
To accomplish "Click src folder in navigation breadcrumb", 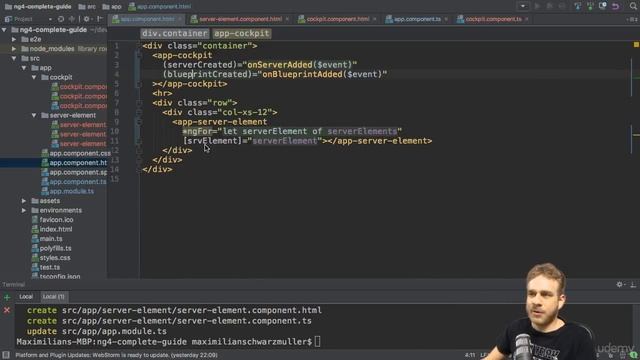I will click(87, 7).
